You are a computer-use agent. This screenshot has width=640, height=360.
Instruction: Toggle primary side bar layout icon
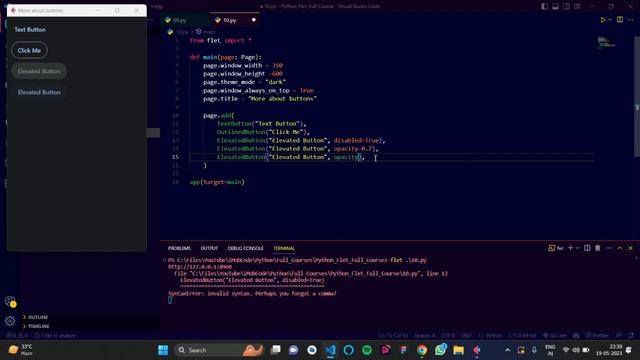pyautogui.click(x=544, y=7)
